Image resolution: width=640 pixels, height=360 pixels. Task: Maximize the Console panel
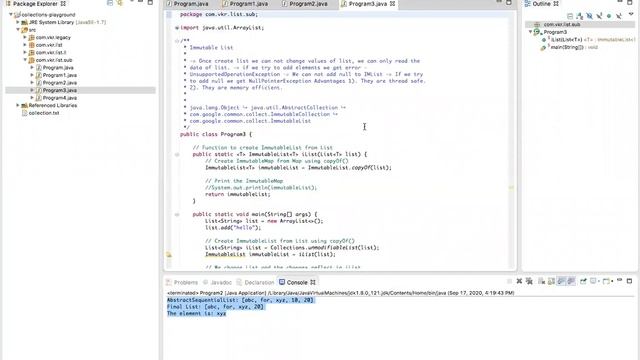[x=629, y=281]
